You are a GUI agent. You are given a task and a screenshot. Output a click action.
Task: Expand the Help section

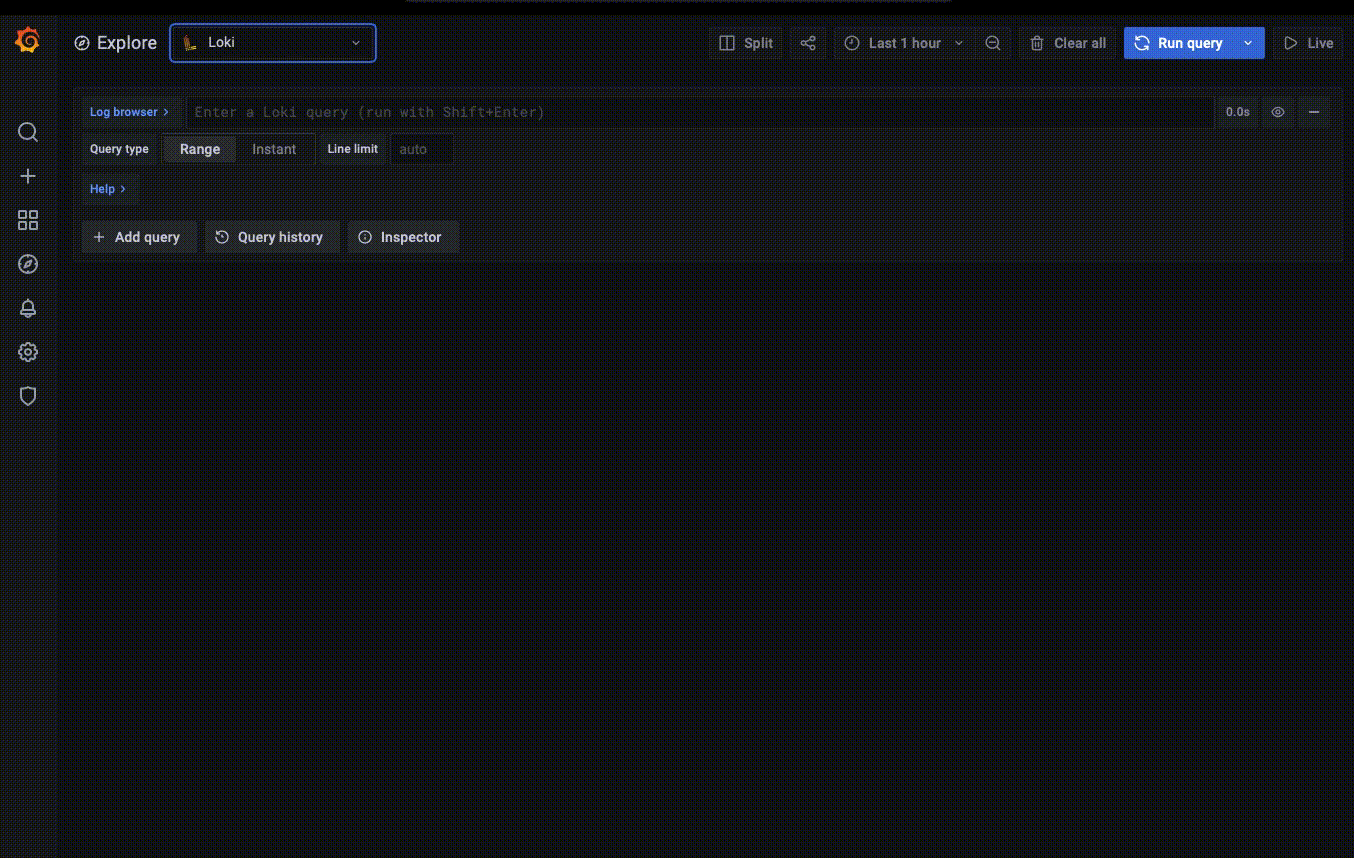(108, 189)
